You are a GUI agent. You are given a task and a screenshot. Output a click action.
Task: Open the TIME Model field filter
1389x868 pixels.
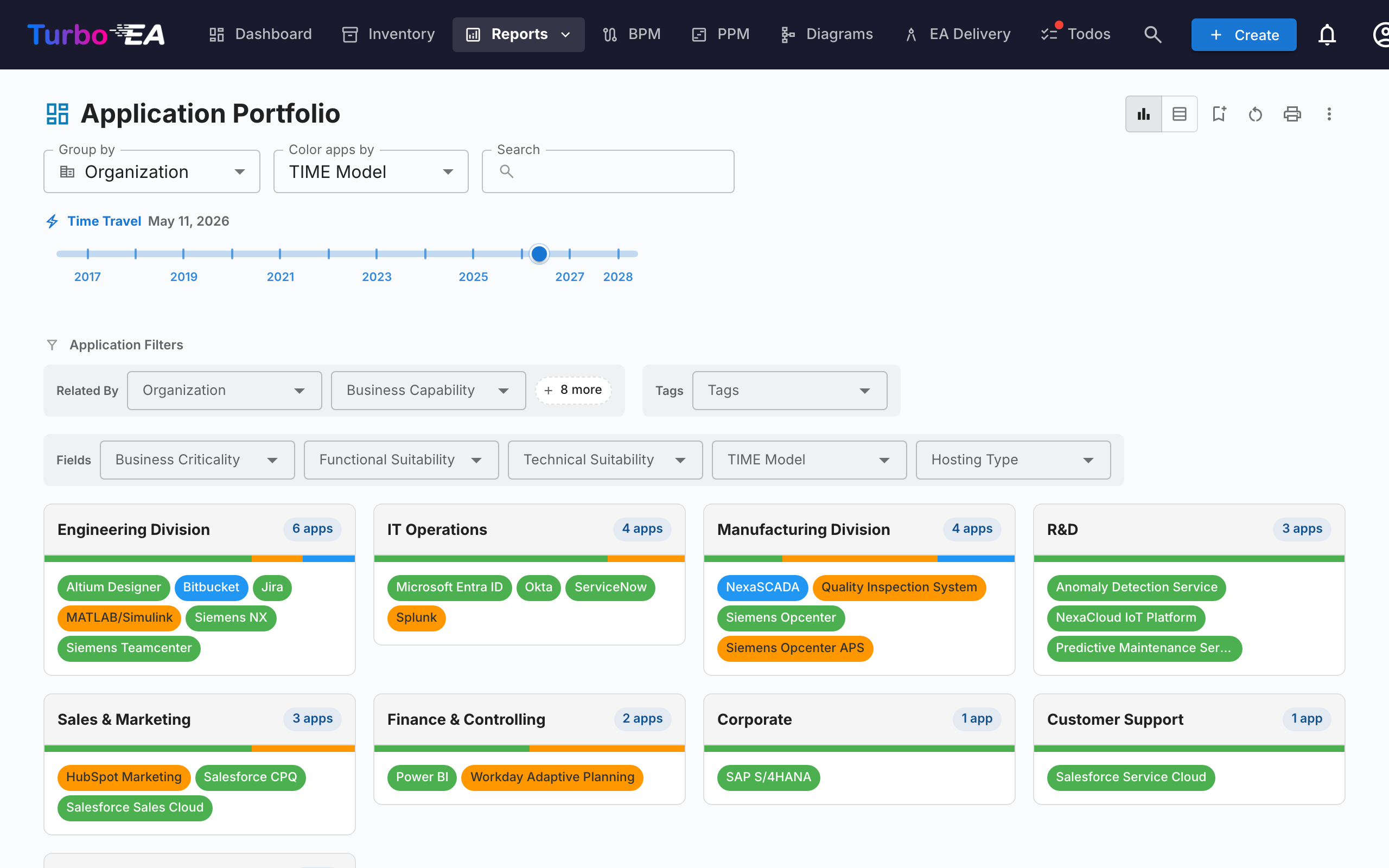(810, 460)
